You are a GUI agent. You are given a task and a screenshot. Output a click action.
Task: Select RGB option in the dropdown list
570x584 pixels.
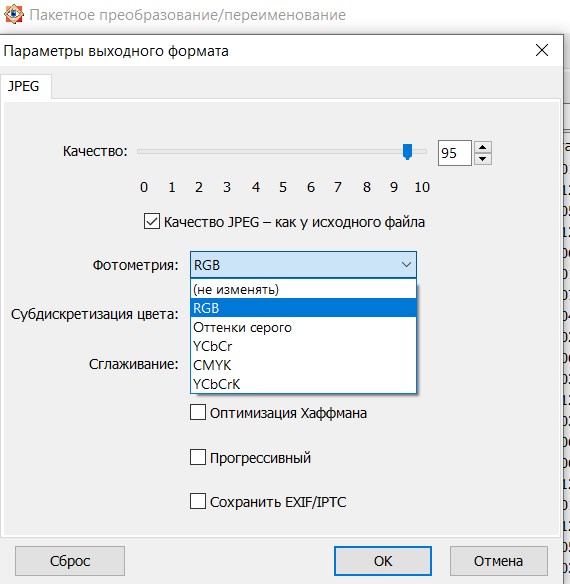click(x=303, y=308)
